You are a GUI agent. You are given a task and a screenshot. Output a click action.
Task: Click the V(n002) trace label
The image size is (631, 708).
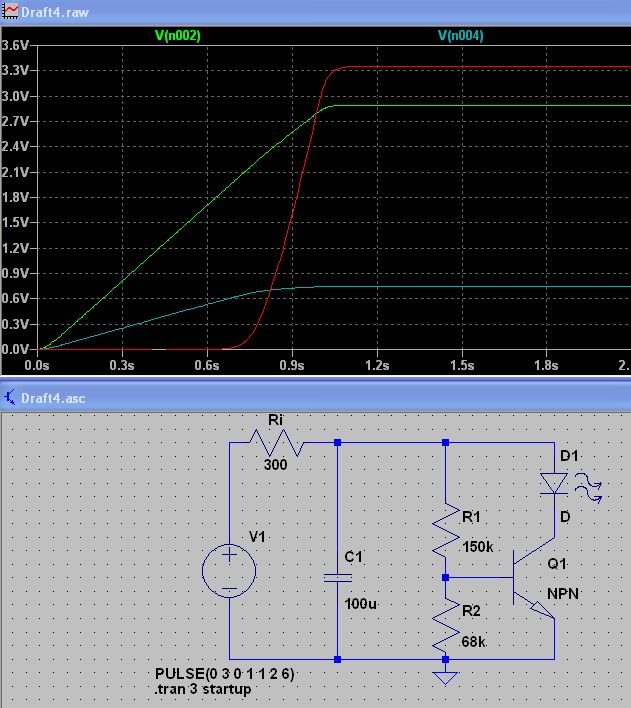178,35
